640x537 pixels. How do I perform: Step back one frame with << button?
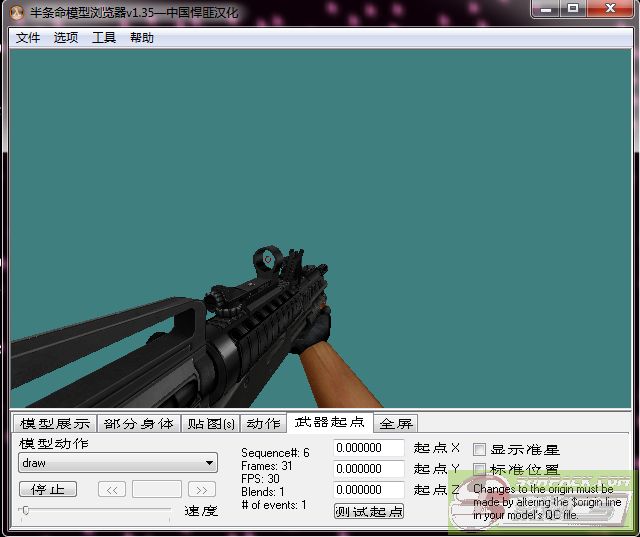pyautogui.click(x=112, y=489)
